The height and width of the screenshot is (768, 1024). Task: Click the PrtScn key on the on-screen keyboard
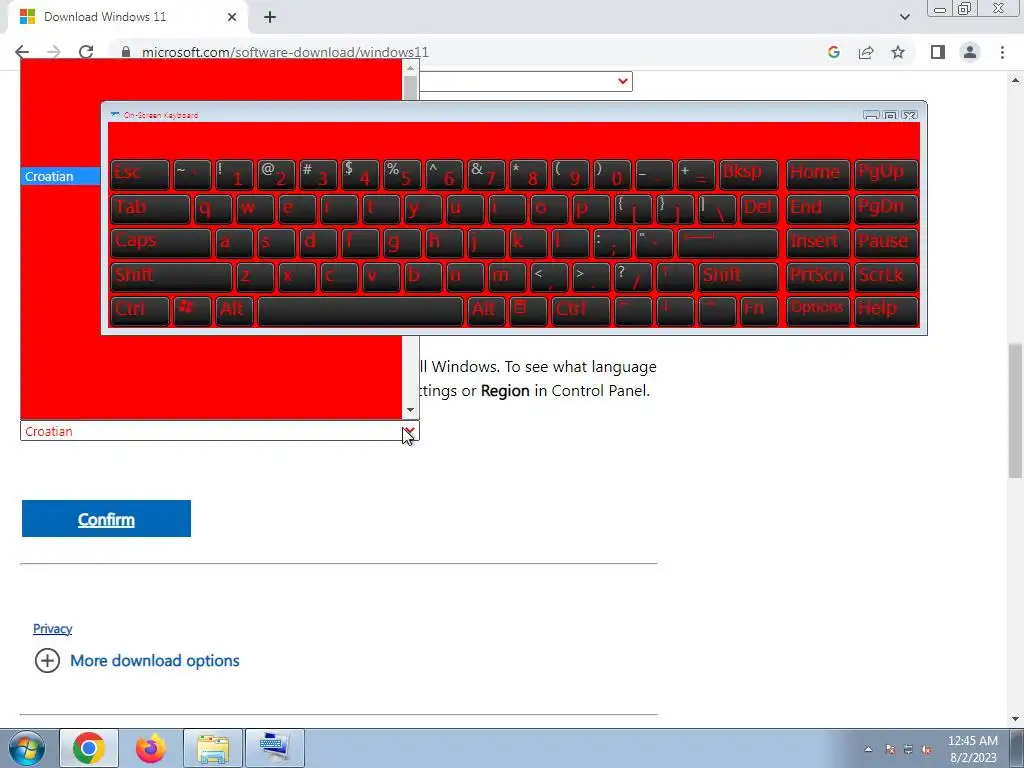[818, 276]
